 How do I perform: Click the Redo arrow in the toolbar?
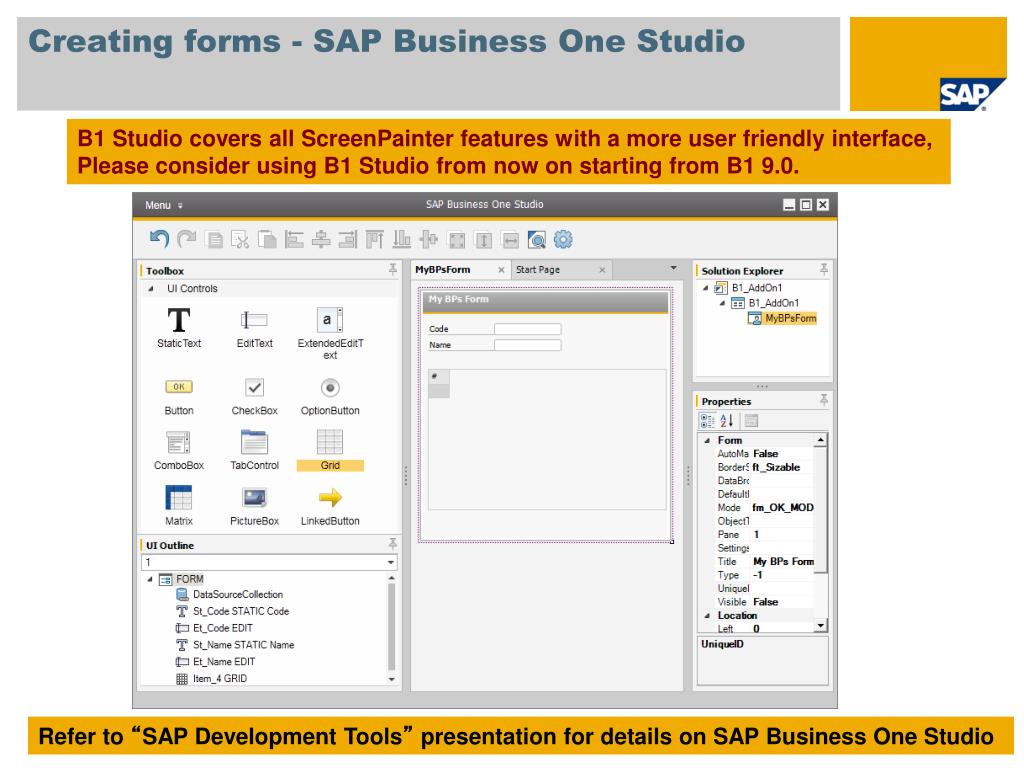click(x=186, y=239)
